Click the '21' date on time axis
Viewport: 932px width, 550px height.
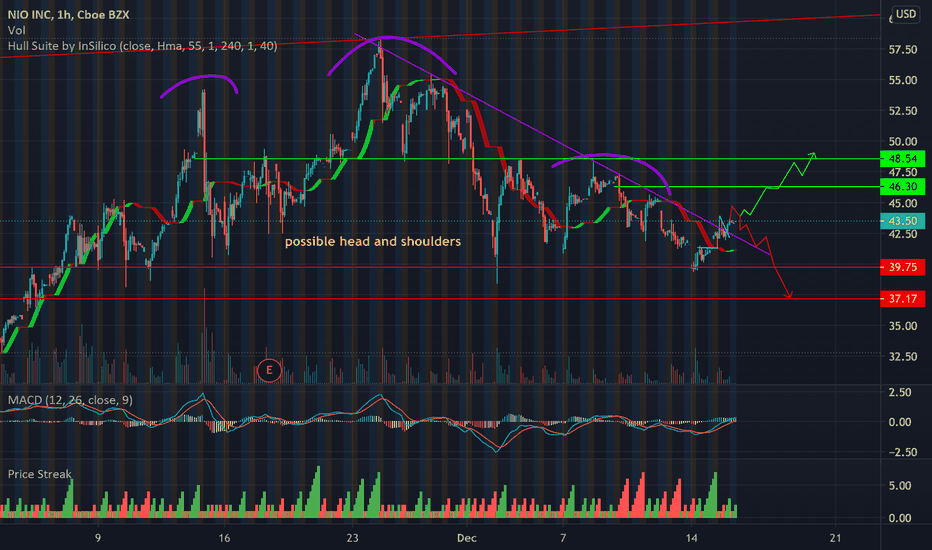pos(836,538)
